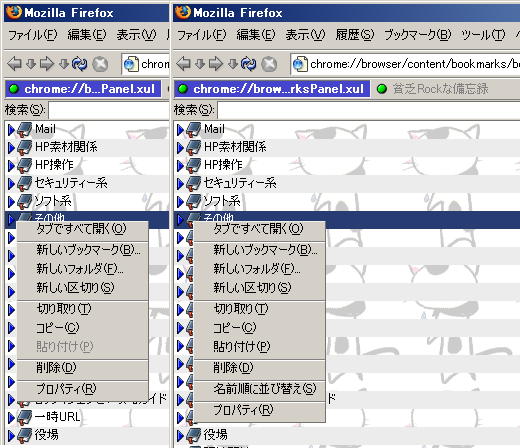Viewport: 520px width, 448px height.
Task: Expand セキュリティー系 folder in right window
Action: tap(180, 184)
